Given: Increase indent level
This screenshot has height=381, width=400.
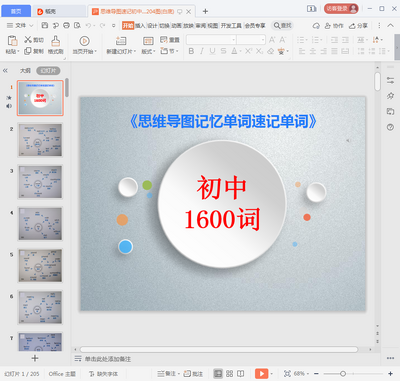Looking at the screenshot, I should click(345, 40).
